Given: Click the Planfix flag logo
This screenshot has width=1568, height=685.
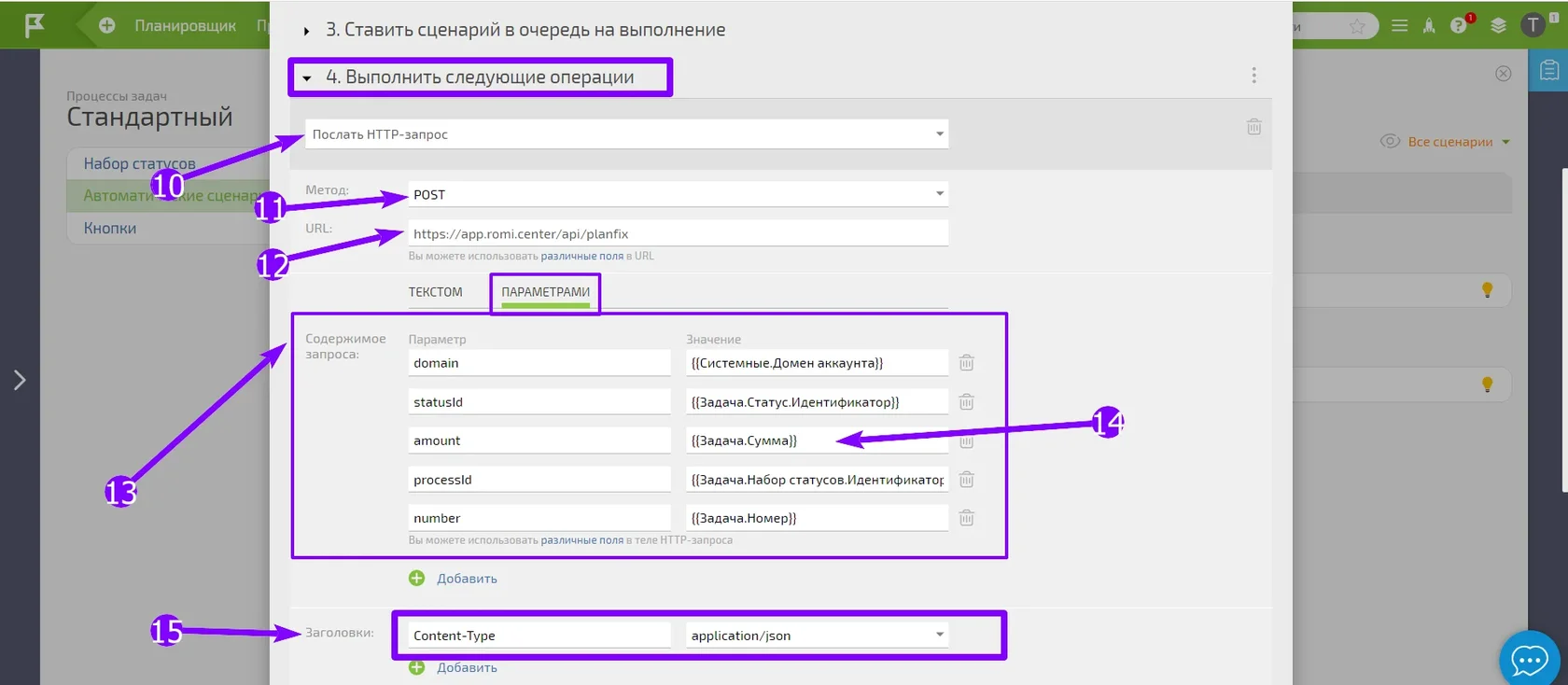Looking at the screenshot, I should pos(35,25).
